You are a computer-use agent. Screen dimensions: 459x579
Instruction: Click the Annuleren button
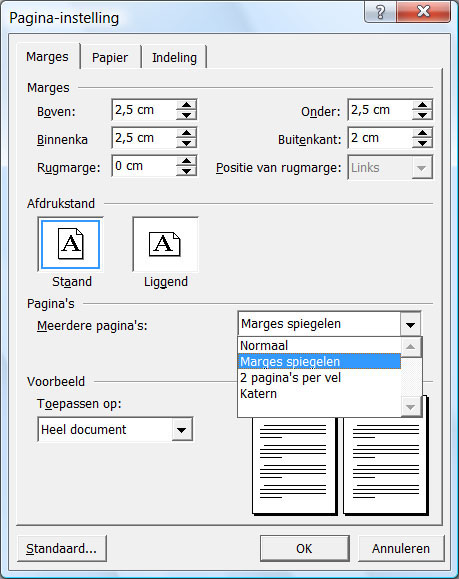tap(401, 549)
